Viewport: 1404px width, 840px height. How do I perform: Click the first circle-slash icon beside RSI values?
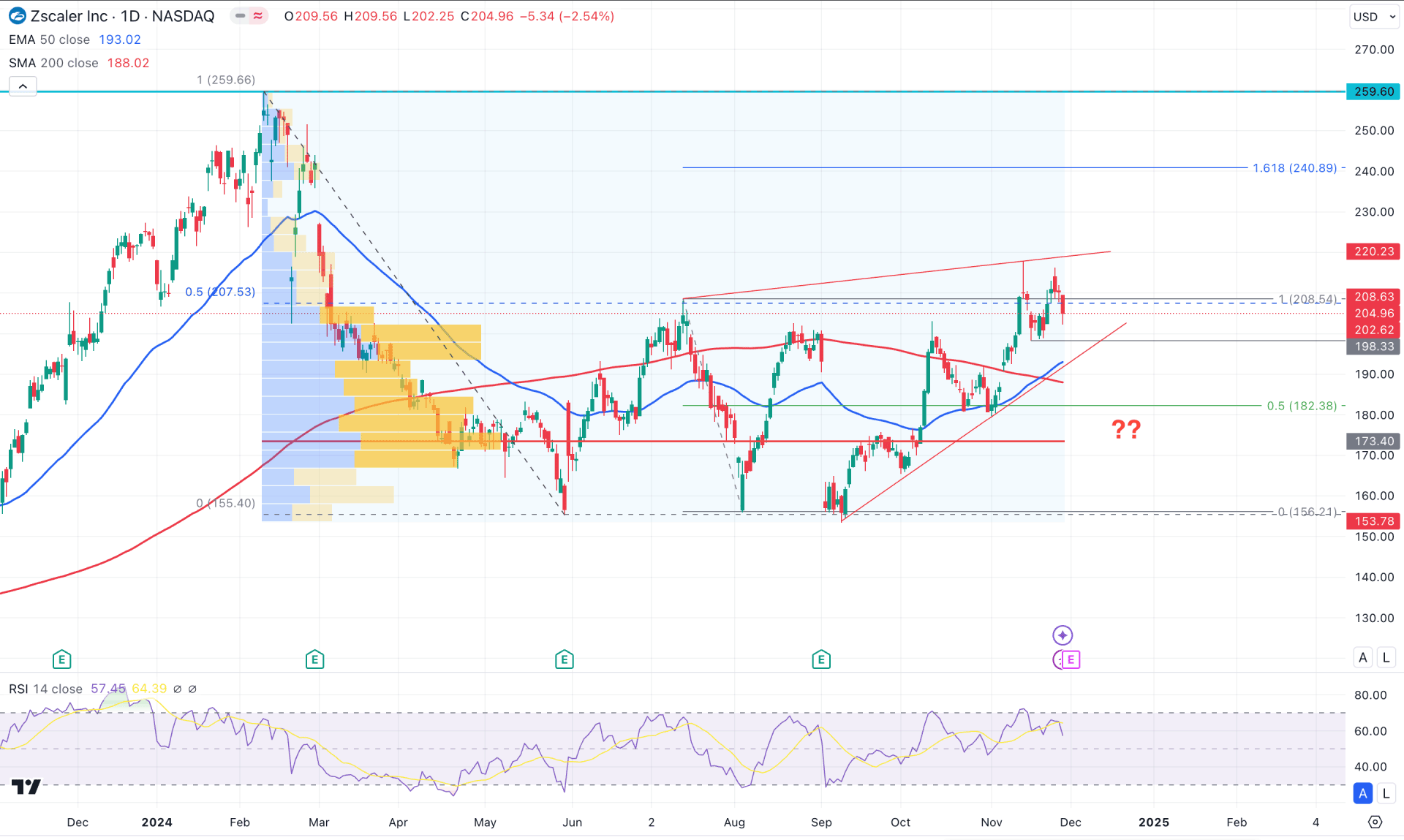pyautogui.click(x=177, y=689)
